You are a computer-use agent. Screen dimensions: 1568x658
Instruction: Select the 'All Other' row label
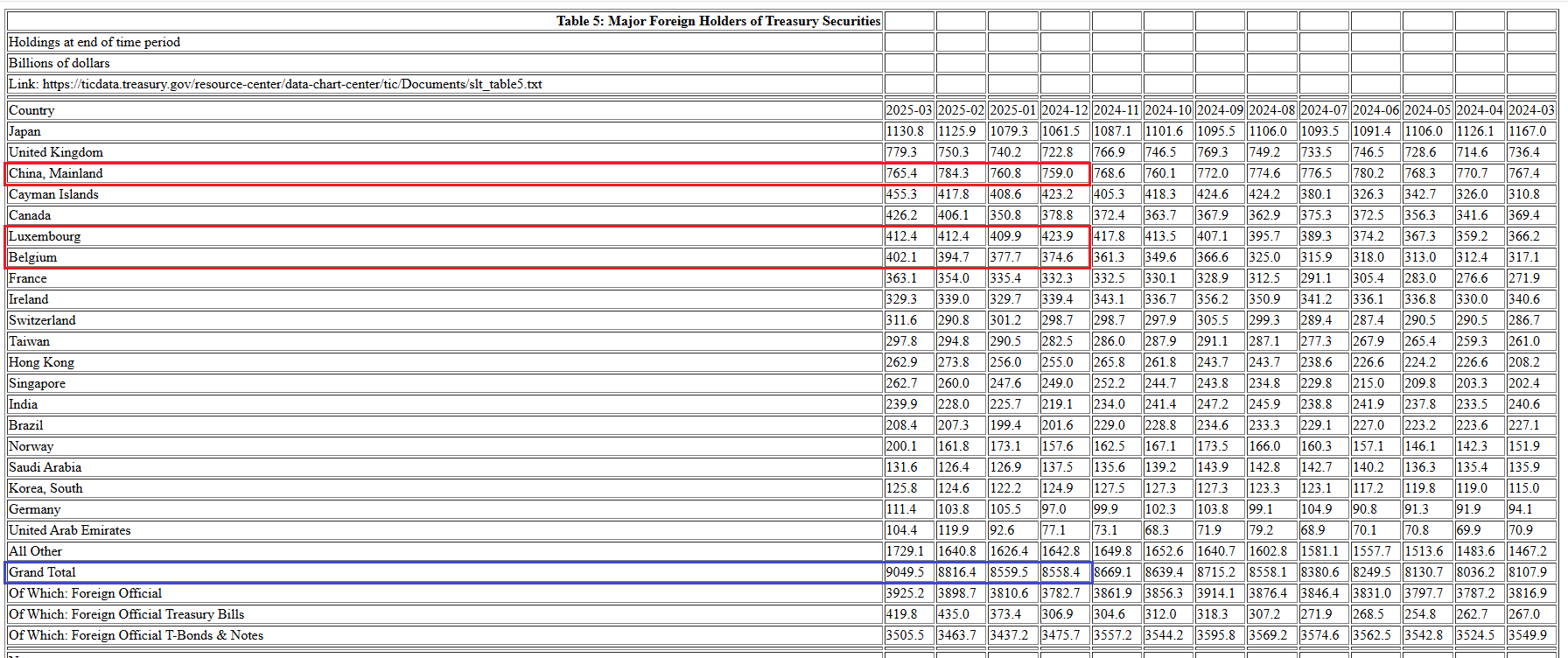click(444, 551)
